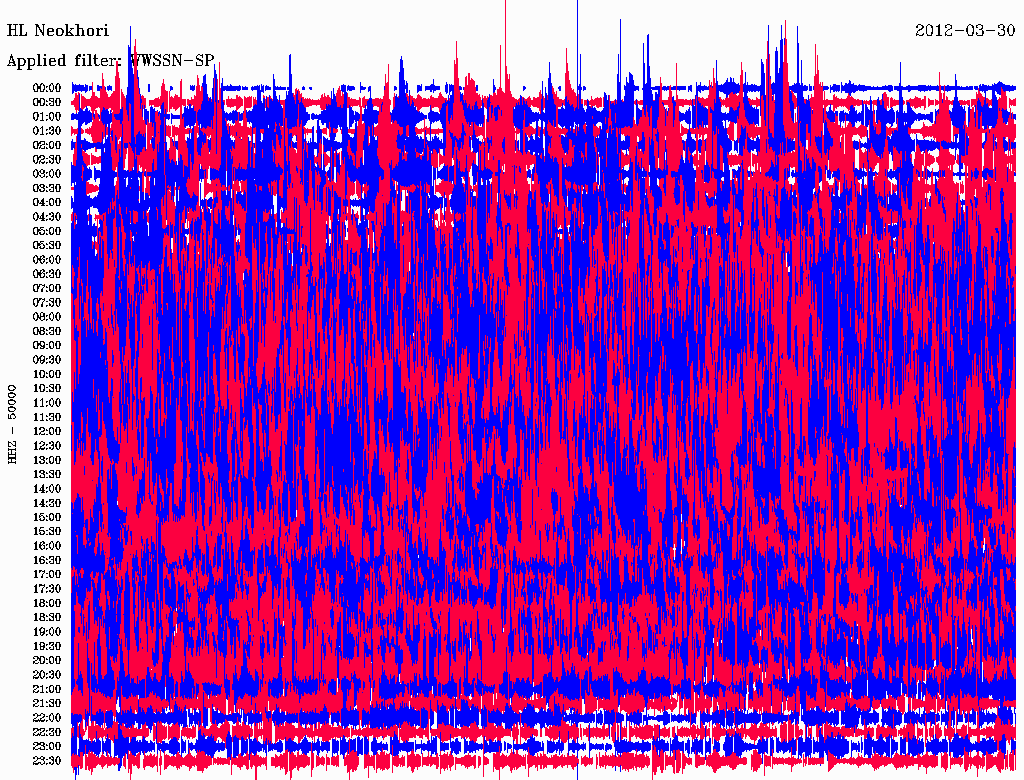Select the 02:00 time row label
The width and height of the screenshot is (1024, 780).
(47, 145)
